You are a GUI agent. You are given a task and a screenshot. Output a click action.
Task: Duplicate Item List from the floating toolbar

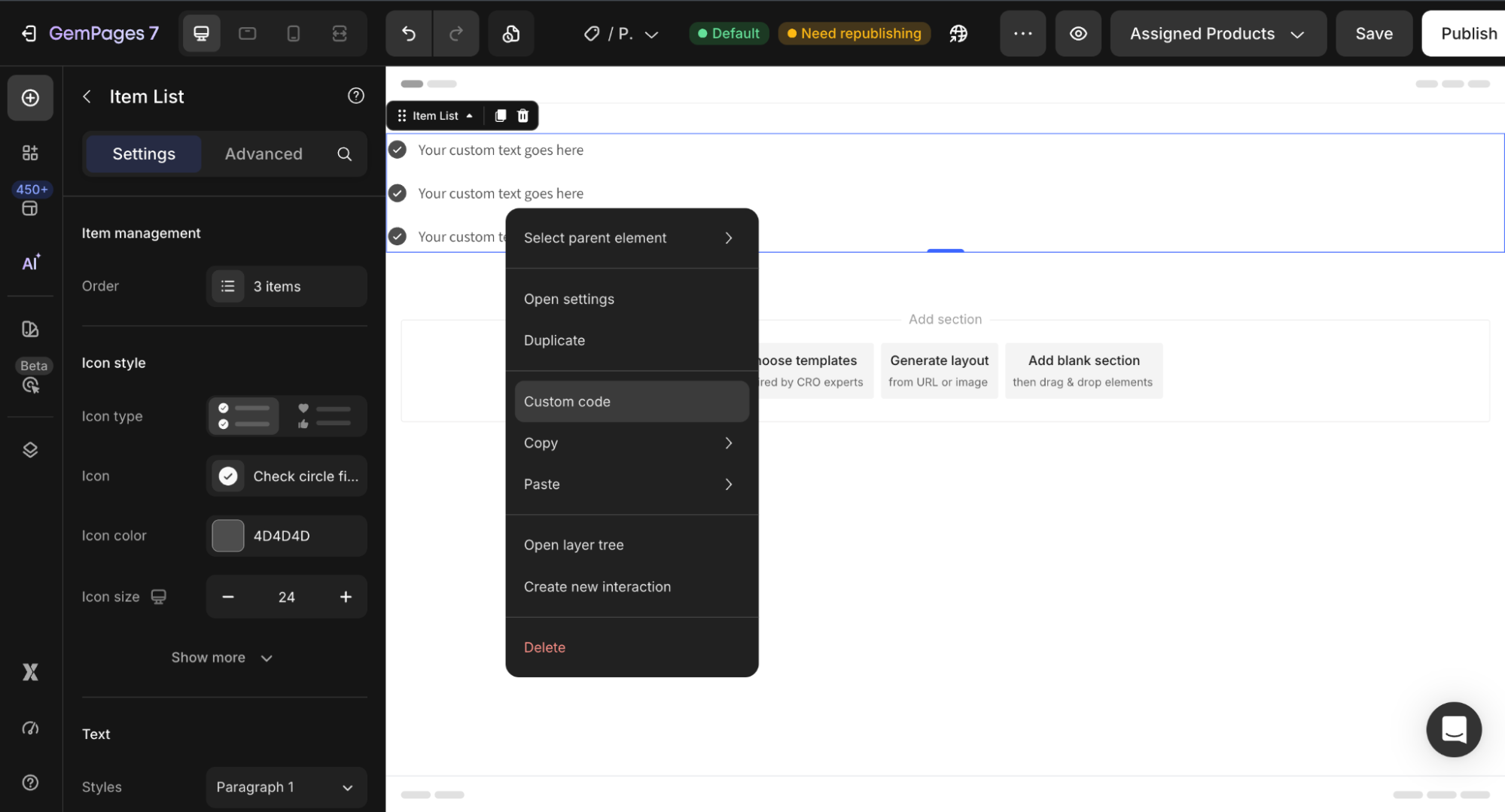pos(500,115)
